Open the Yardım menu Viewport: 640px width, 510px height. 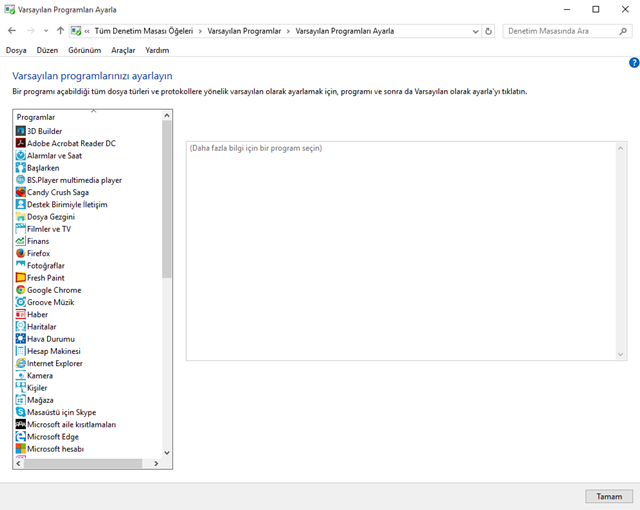pyautogui.click(x=157, y=50)
